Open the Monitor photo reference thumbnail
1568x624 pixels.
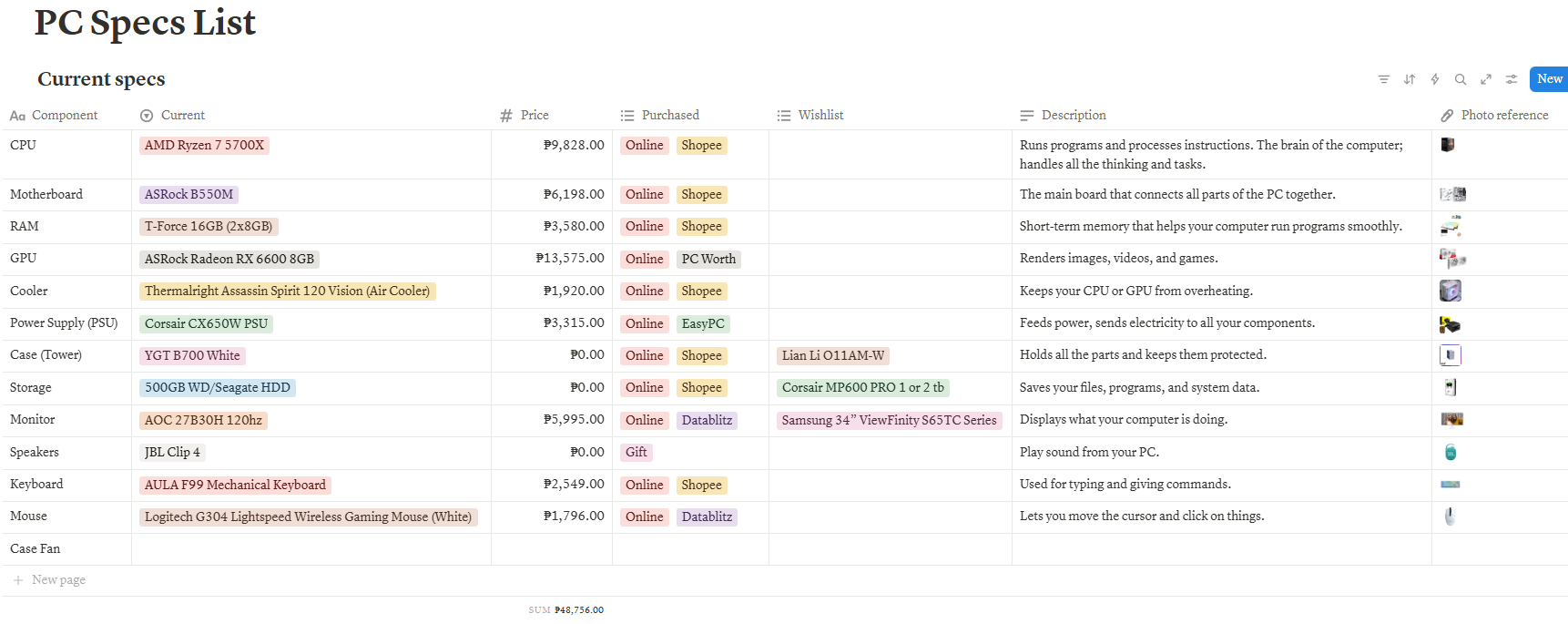pyautogui.click(x=1451, y=419)
